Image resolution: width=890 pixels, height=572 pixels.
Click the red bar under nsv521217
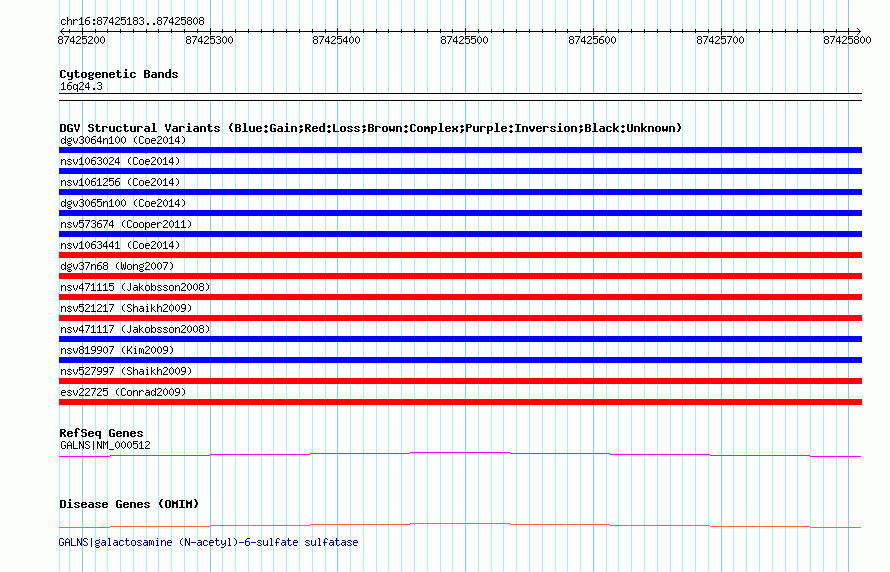(460, 318)
